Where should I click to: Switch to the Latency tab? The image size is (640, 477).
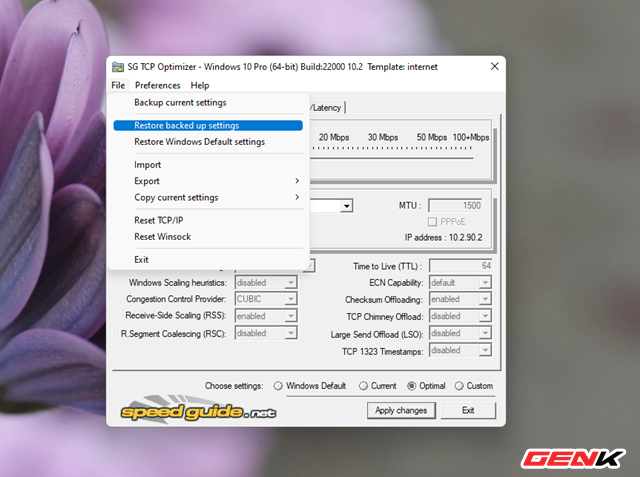click(x=327, y=108)
